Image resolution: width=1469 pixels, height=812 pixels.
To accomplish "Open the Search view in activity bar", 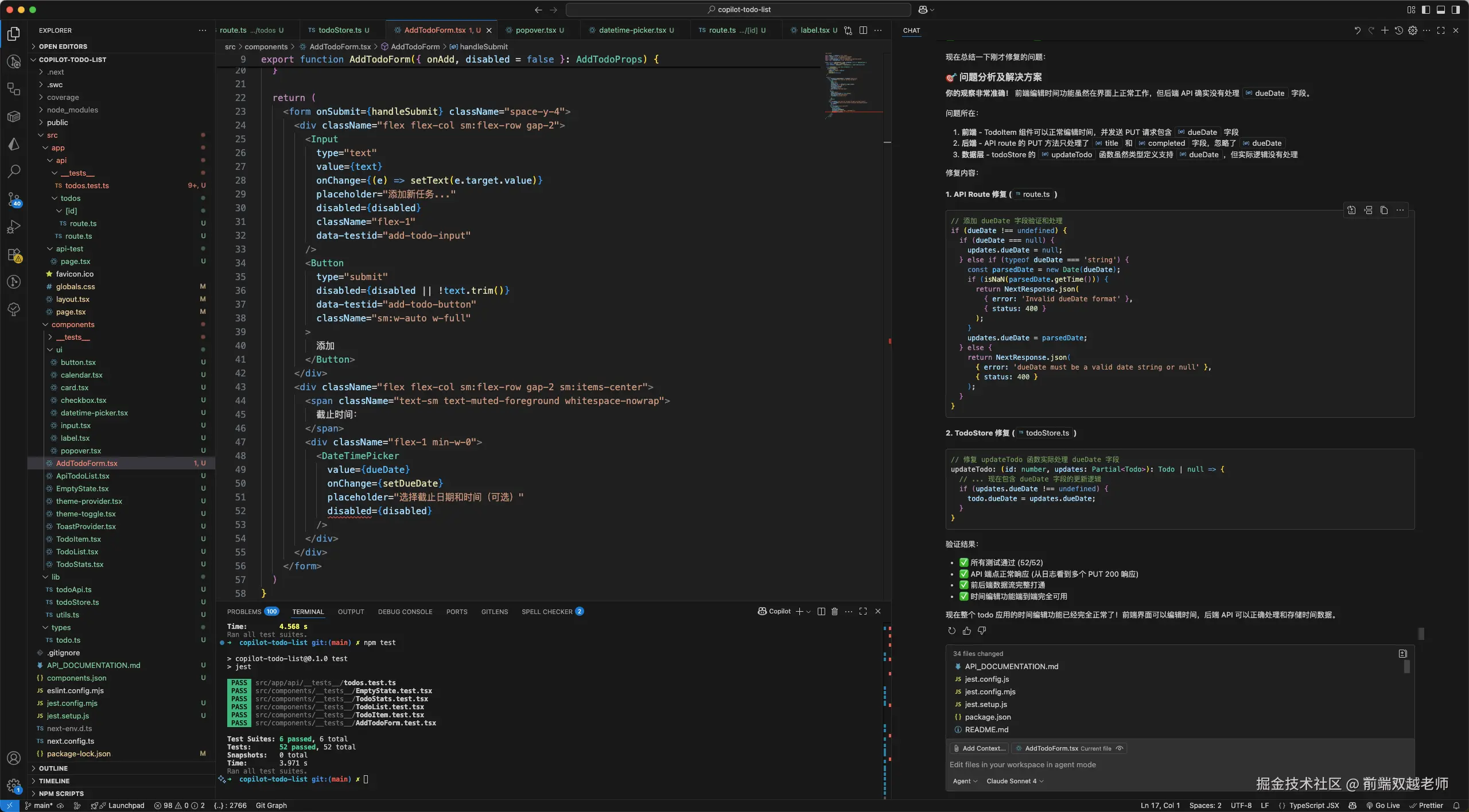I will (x=14, y=171).
